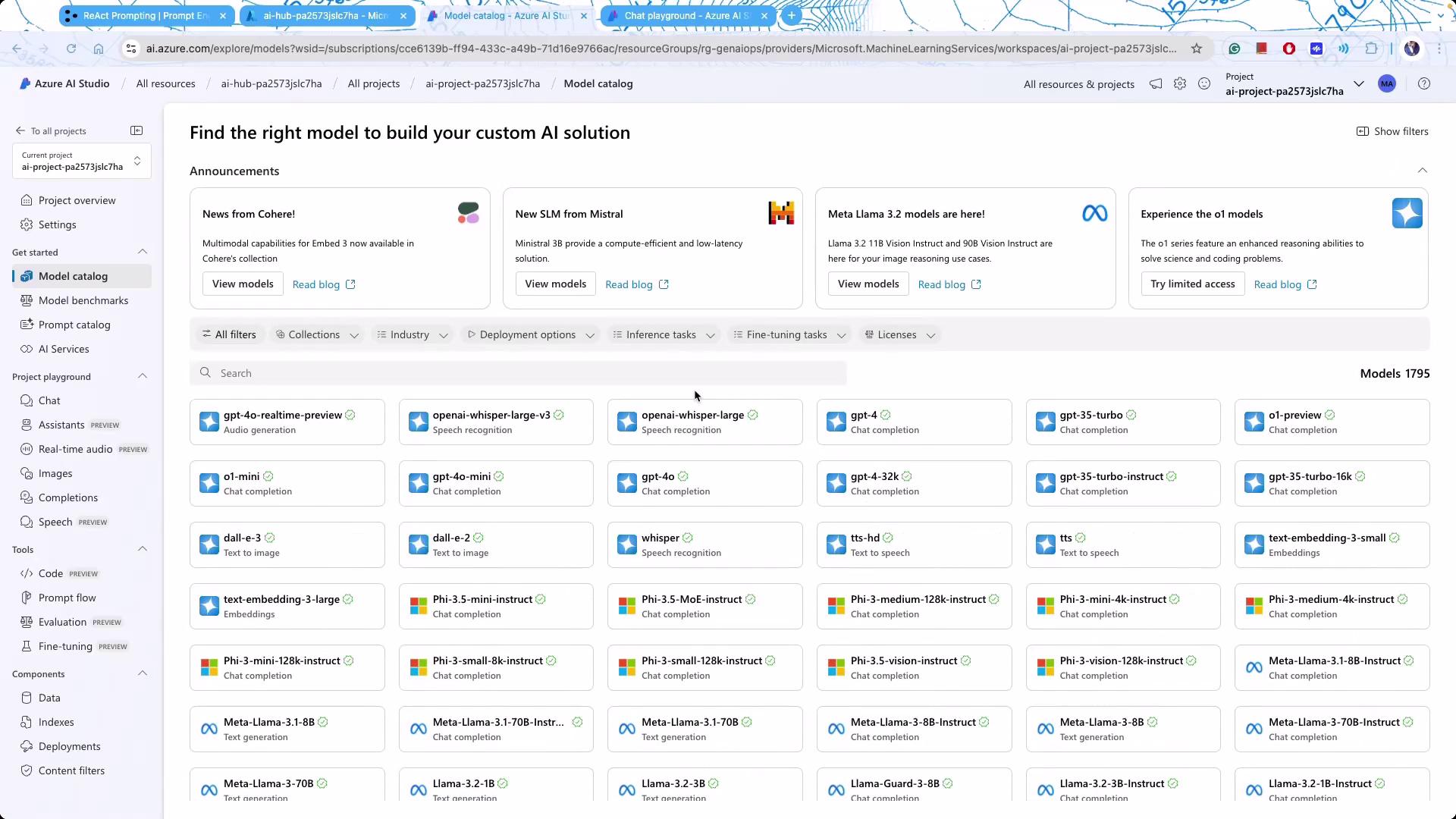
Task: Click the feedback smiley icon in header
Action: tap(1204, 84)
